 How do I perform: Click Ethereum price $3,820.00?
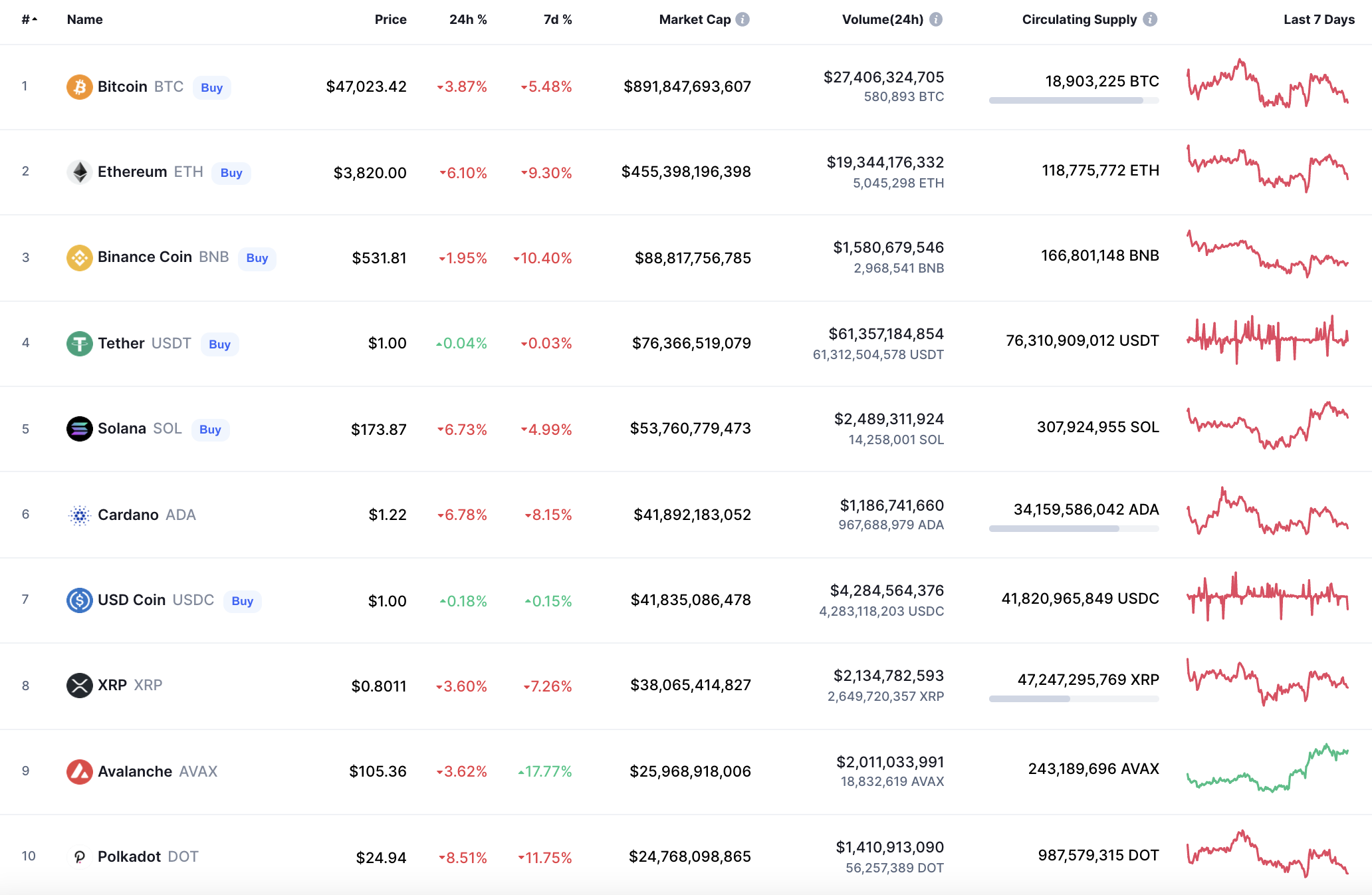point(370,173)
